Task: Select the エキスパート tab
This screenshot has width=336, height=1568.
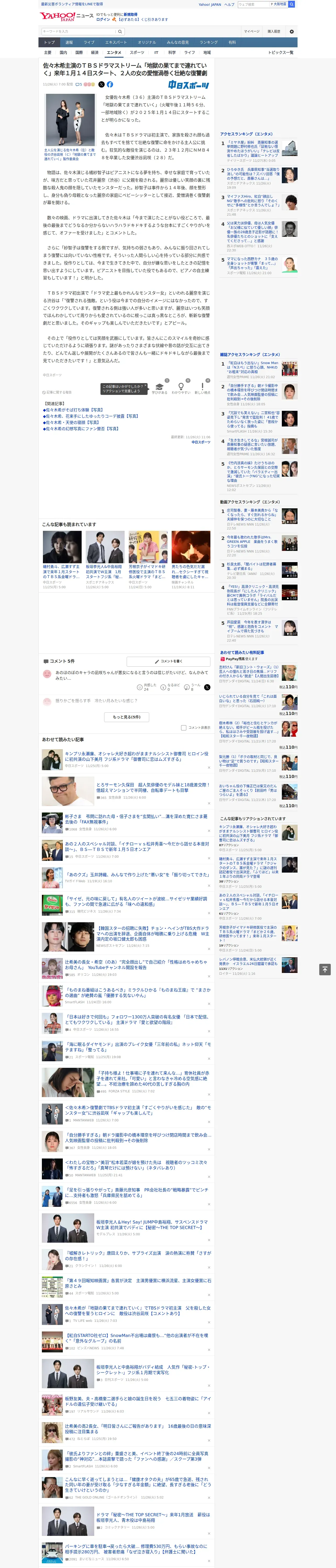Action: pyautogui.click(x=116, y=42)
